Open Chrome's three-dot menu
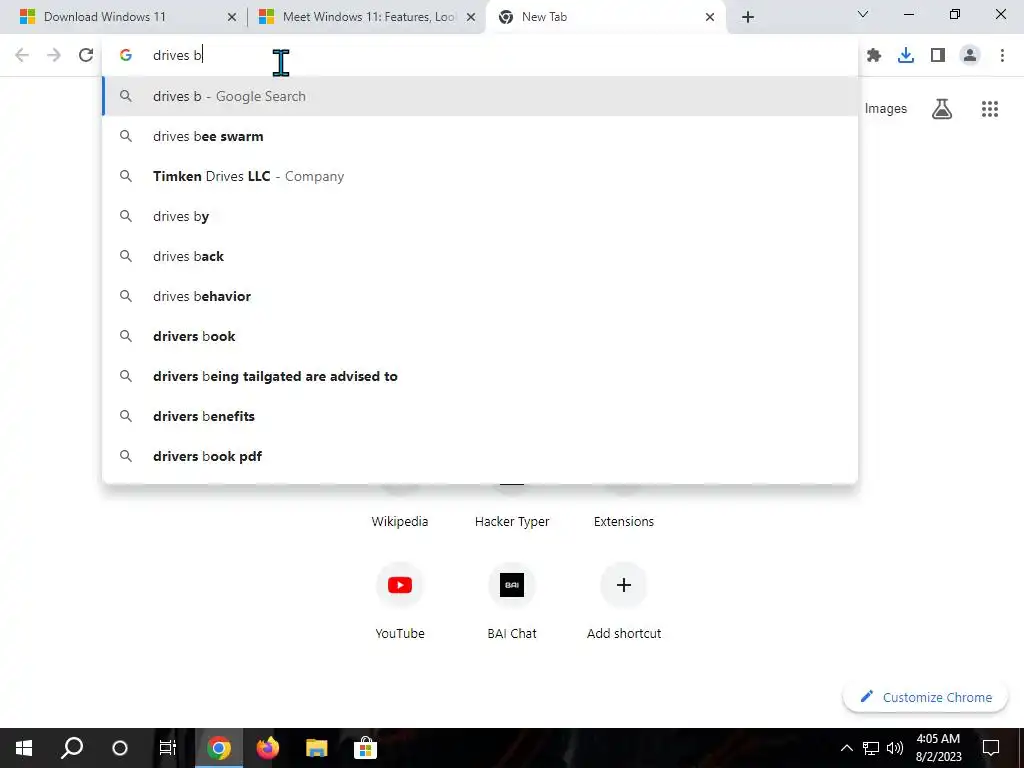 (x=1002, y=56)
